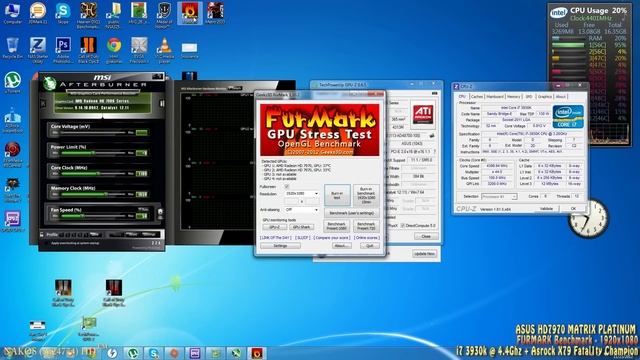Launch GPU Shark from FurMark
This screenshot has height=360, width=640.
pos(302,227)
